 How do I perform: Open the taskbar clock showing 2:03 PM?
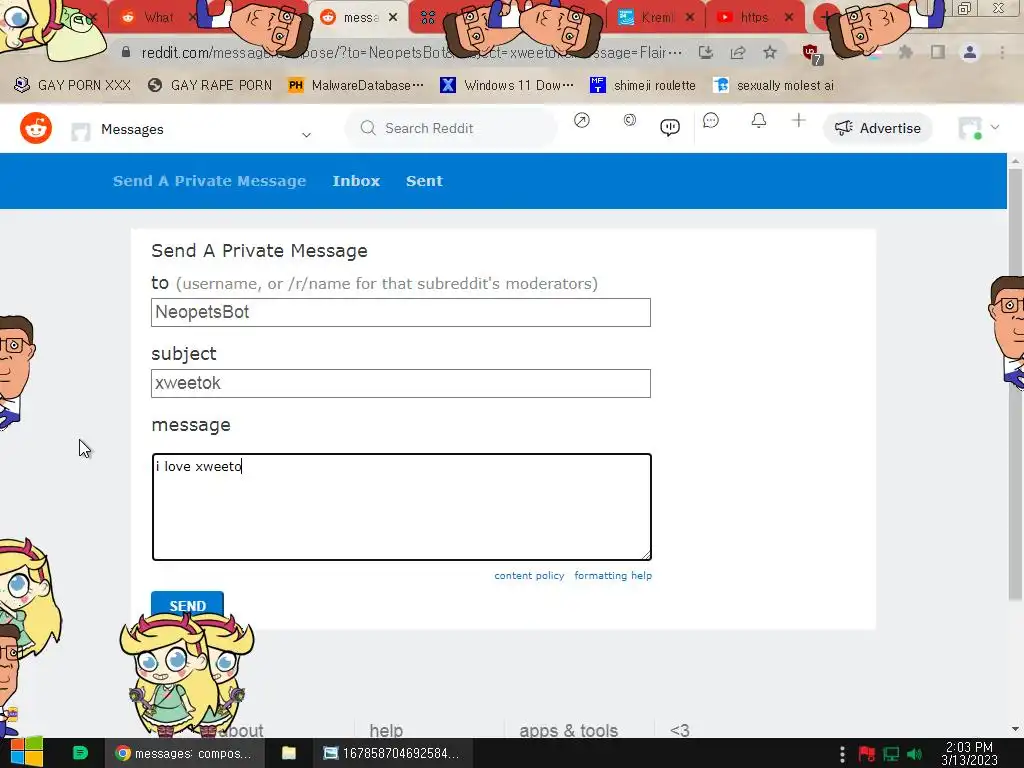[969, 754]
